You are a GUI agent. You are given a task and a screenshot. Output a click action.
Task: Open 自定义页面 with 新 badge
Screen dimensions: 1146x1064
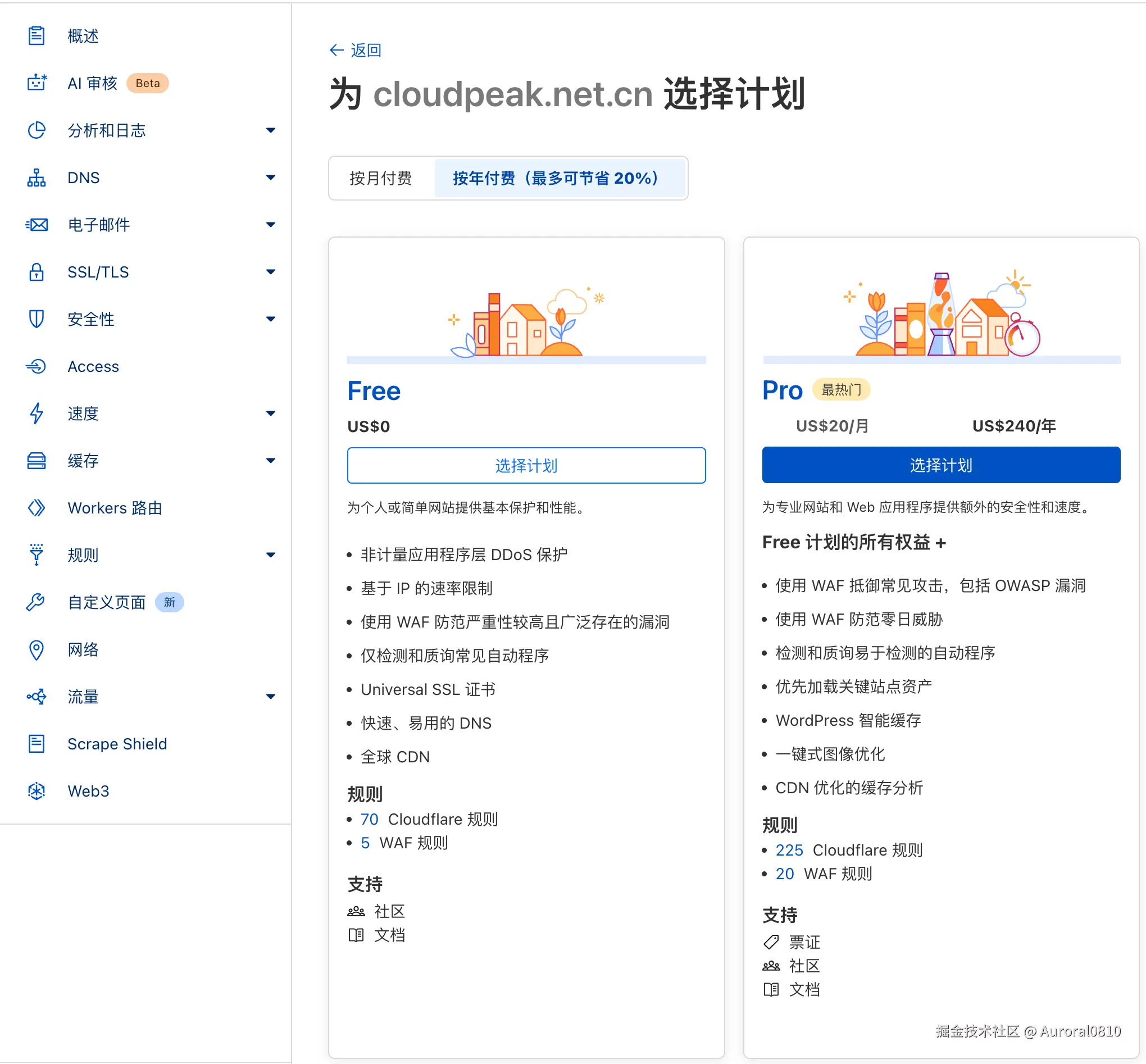point(107,602)
